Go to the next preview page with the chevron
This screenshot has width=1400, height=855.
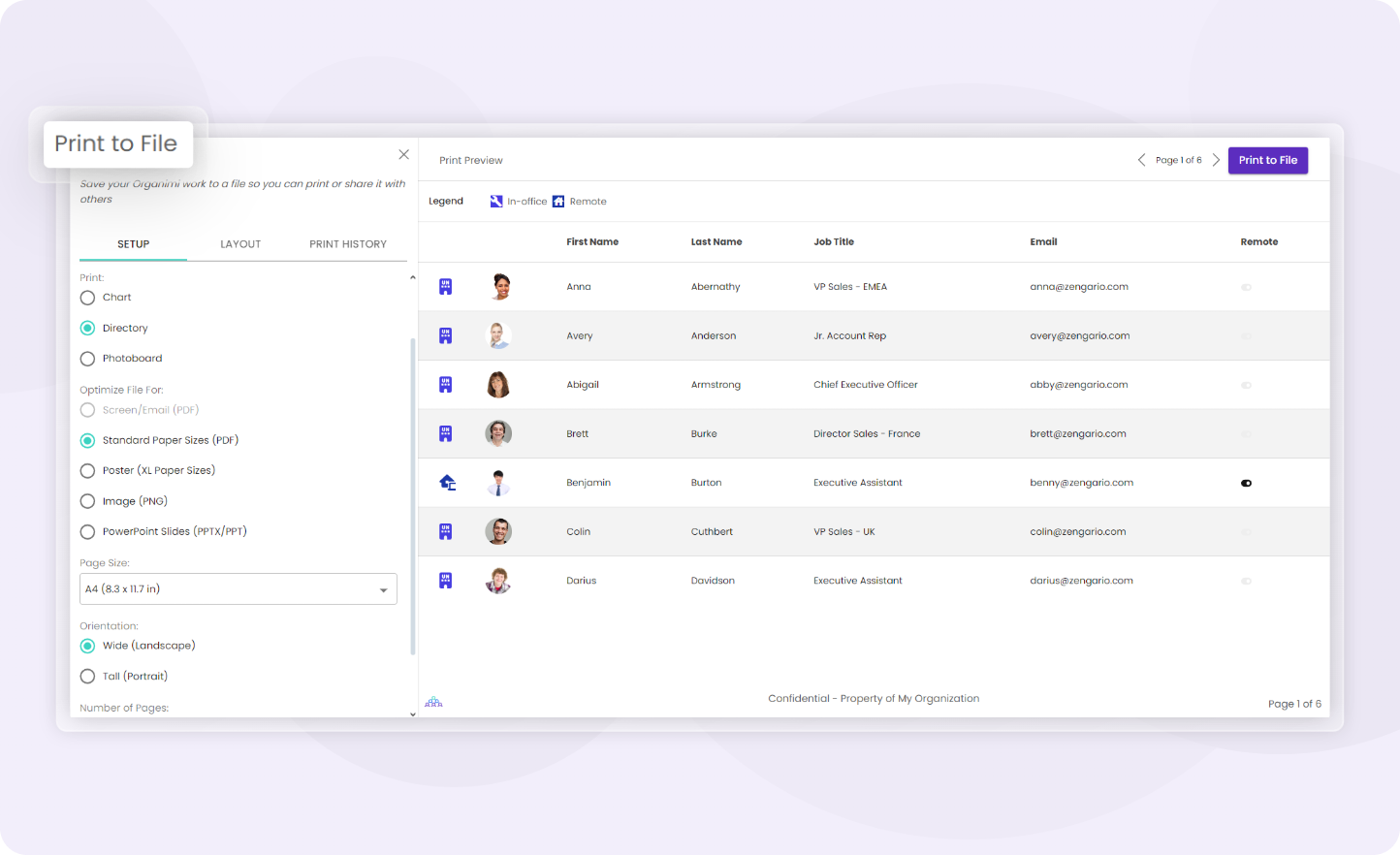pos(1217,160)
